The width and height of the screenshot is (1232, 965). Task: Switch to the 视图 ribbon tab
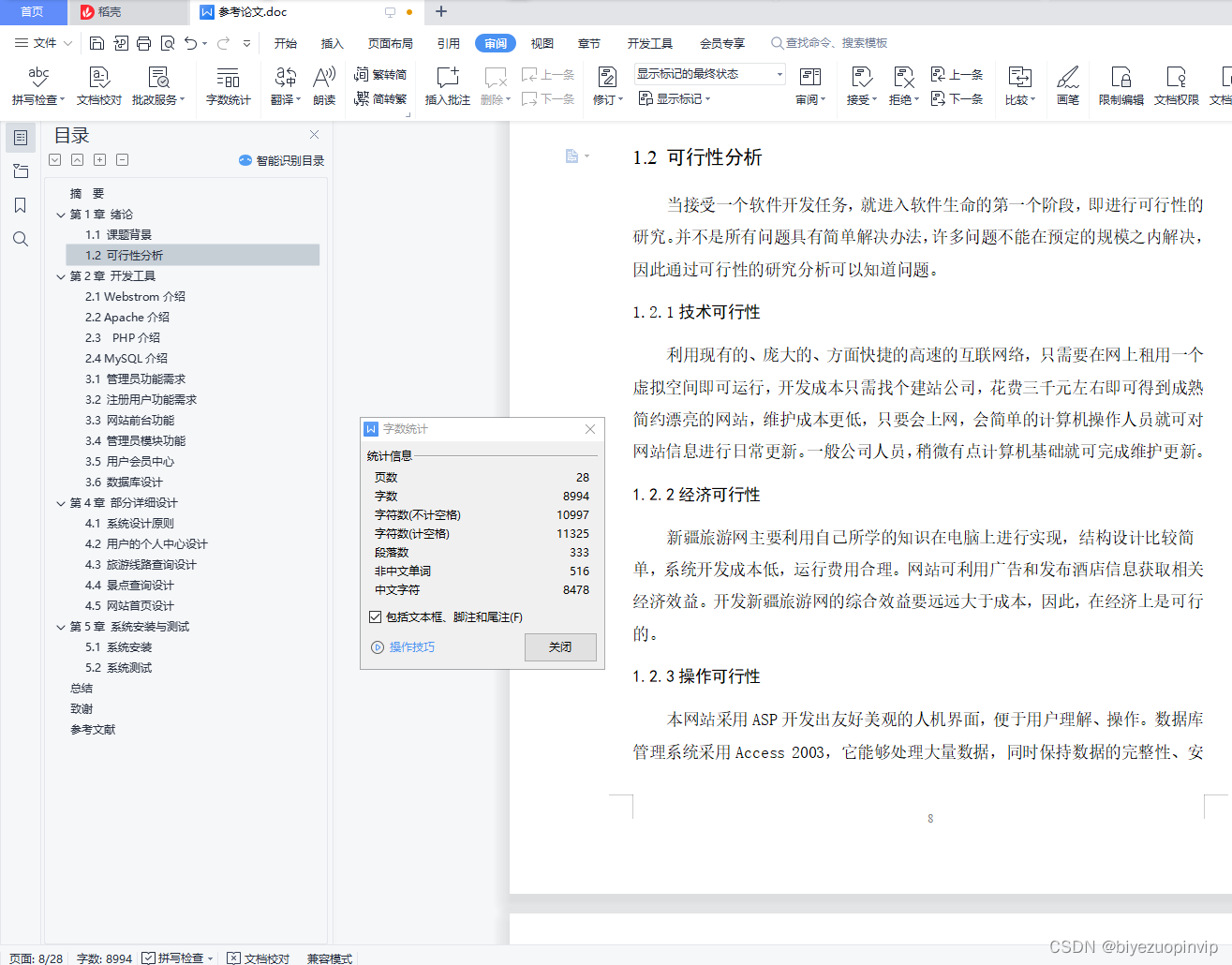click(x=542, y=43)
